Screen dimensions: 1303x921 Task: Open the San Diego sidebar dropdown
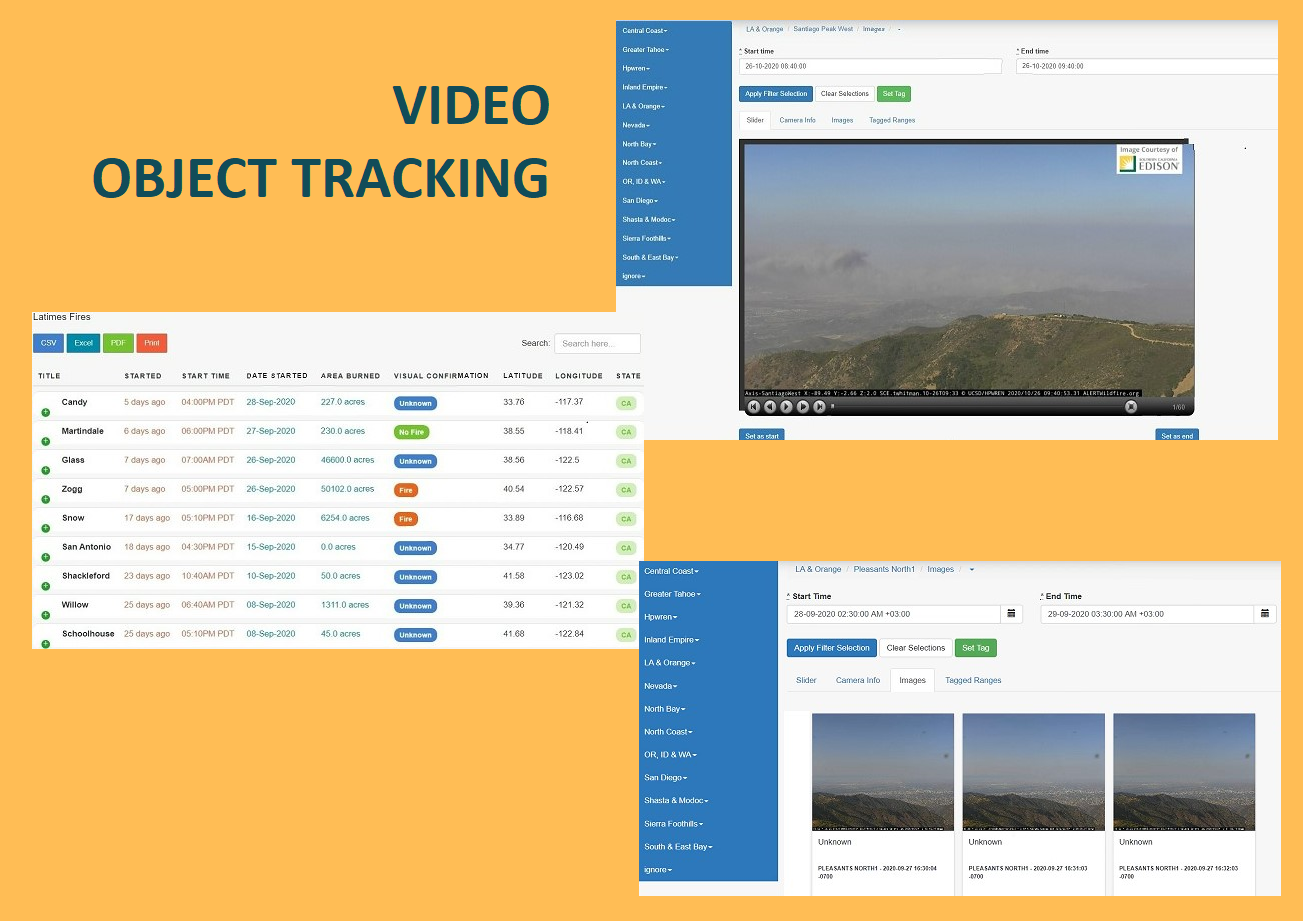(639, 200)
